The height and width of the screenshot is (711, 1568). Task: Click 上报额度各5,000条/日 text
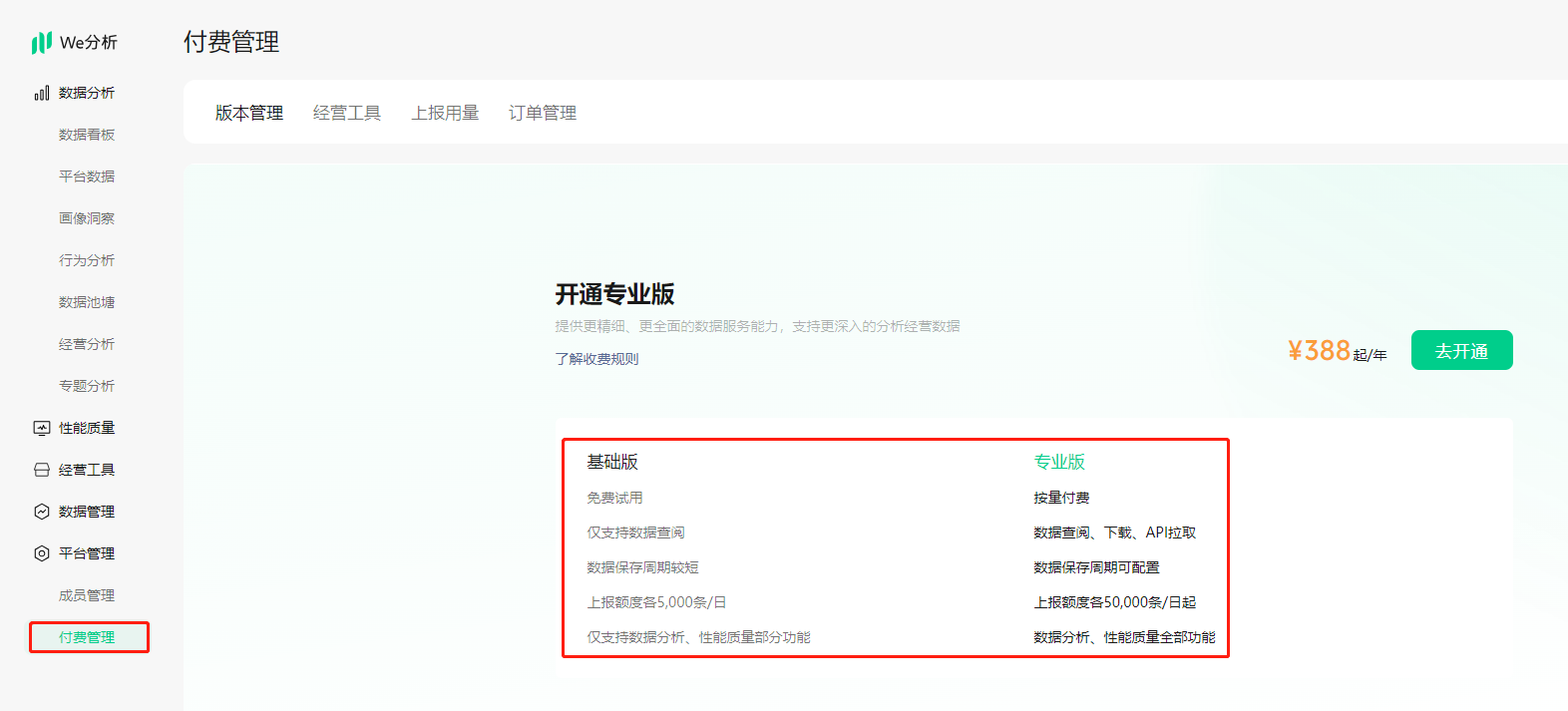tap(656, 602)
